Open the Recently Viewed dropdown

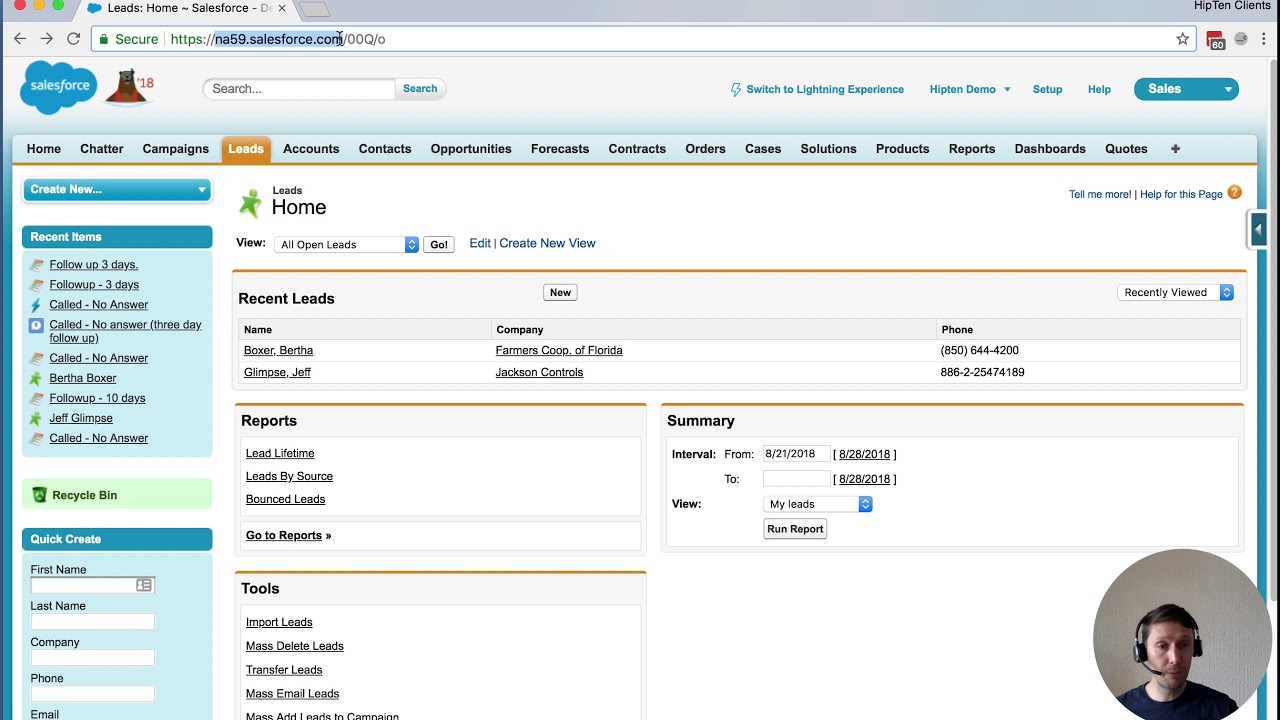1176,292
